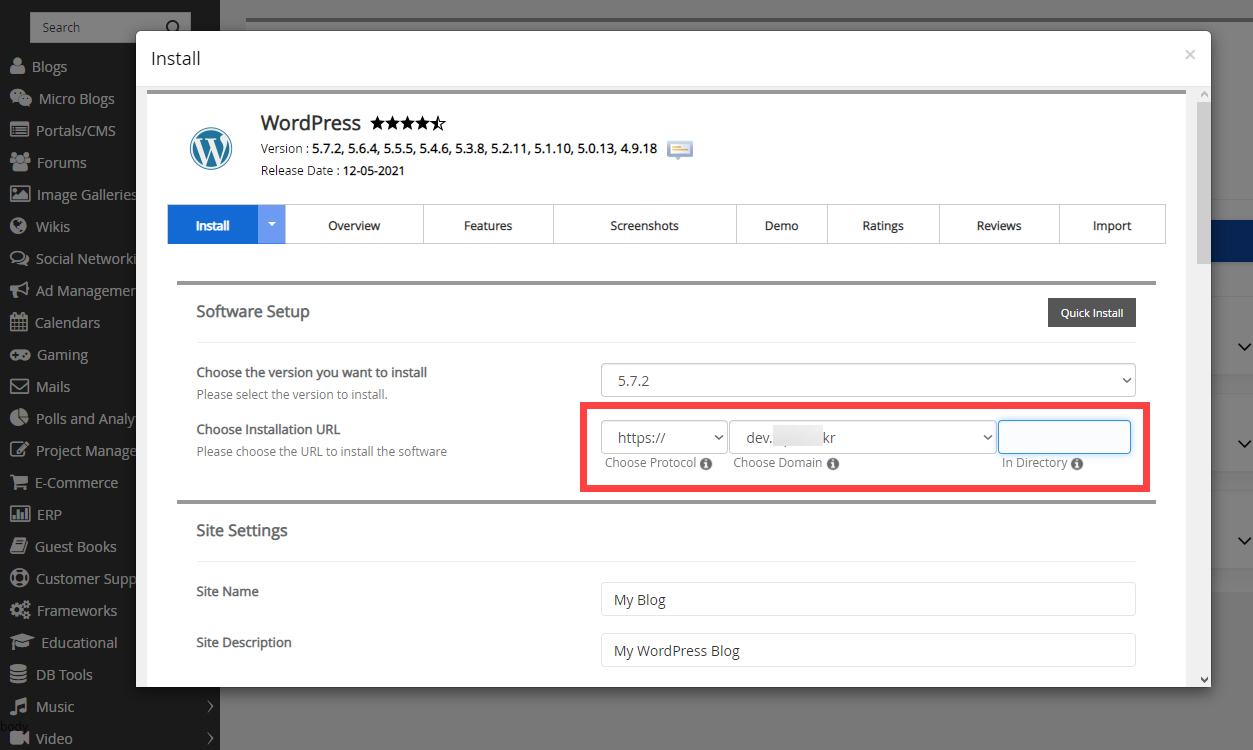Click the Site Name field

pyautogui.click(x=868, y=599)
